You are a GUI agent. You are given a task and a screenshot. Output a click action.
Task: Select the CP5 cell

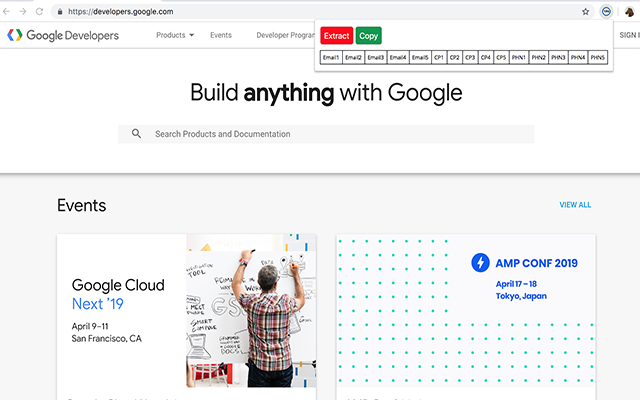coord(501,58)
